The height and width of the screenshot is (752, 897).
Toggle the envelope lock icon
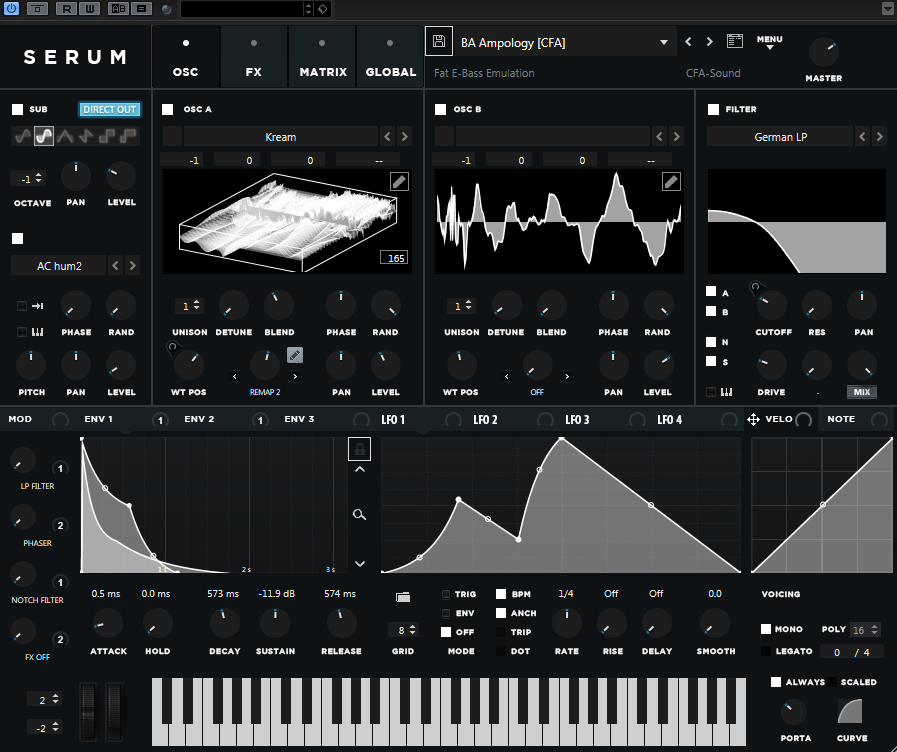tap(359, 449)
